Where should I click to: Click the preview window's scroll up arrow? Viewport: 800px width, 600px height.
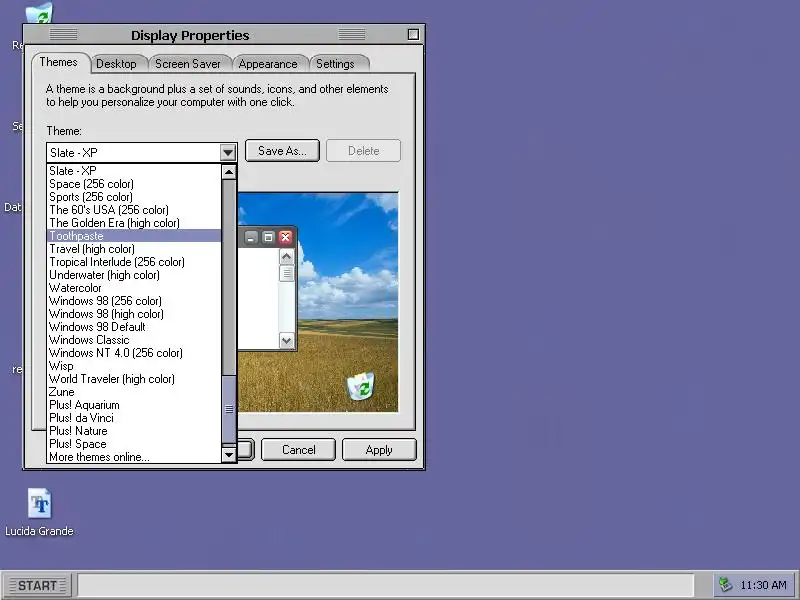coord(287,257)
